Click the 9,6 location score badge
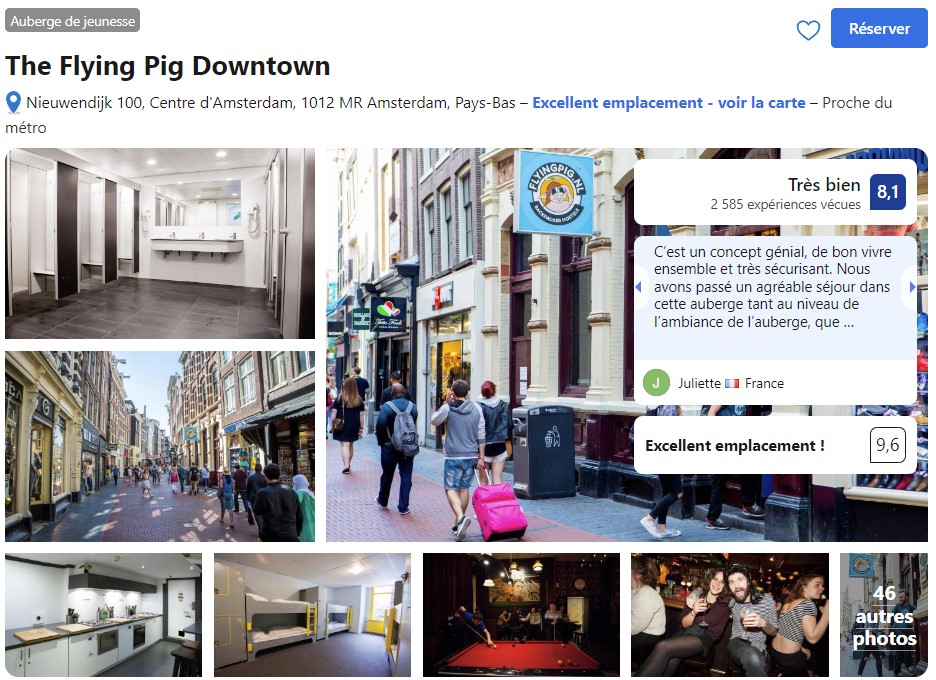The width and height of the screenshot is (936, 680). (x=887, y=445)
